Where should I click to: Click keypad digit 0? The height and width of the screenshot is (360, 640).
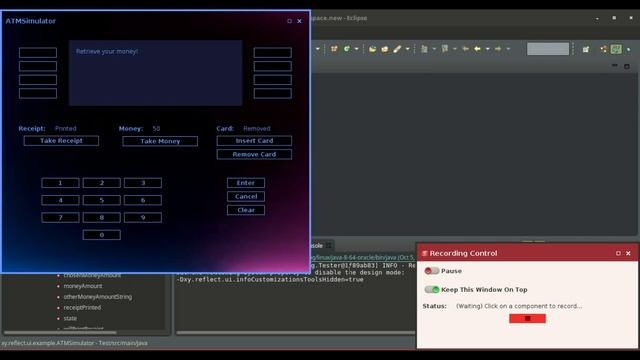[x=102, y=235]
